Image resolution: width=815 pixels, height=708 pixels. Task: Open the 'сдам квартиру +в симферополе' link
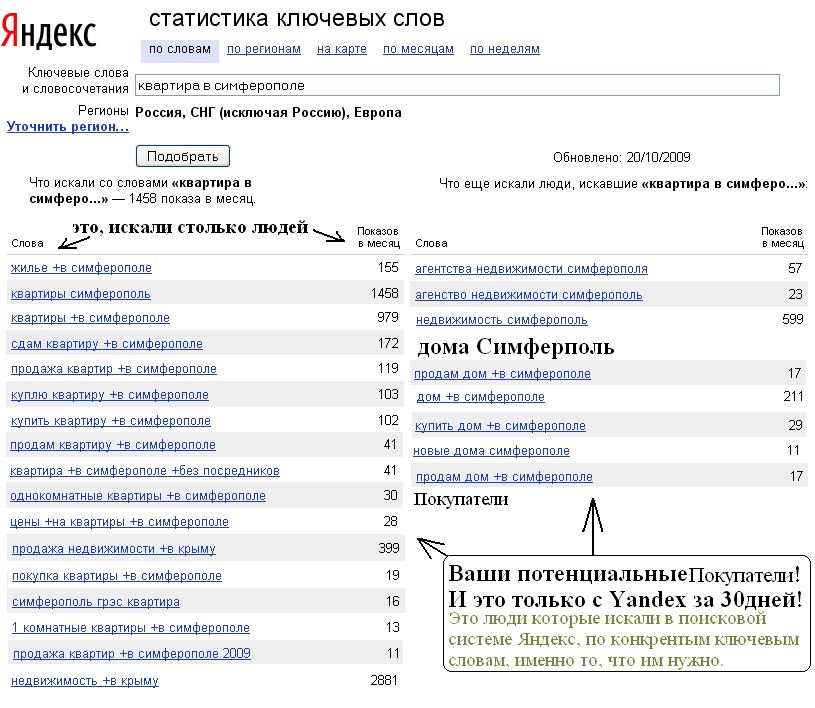coord(107,344)
